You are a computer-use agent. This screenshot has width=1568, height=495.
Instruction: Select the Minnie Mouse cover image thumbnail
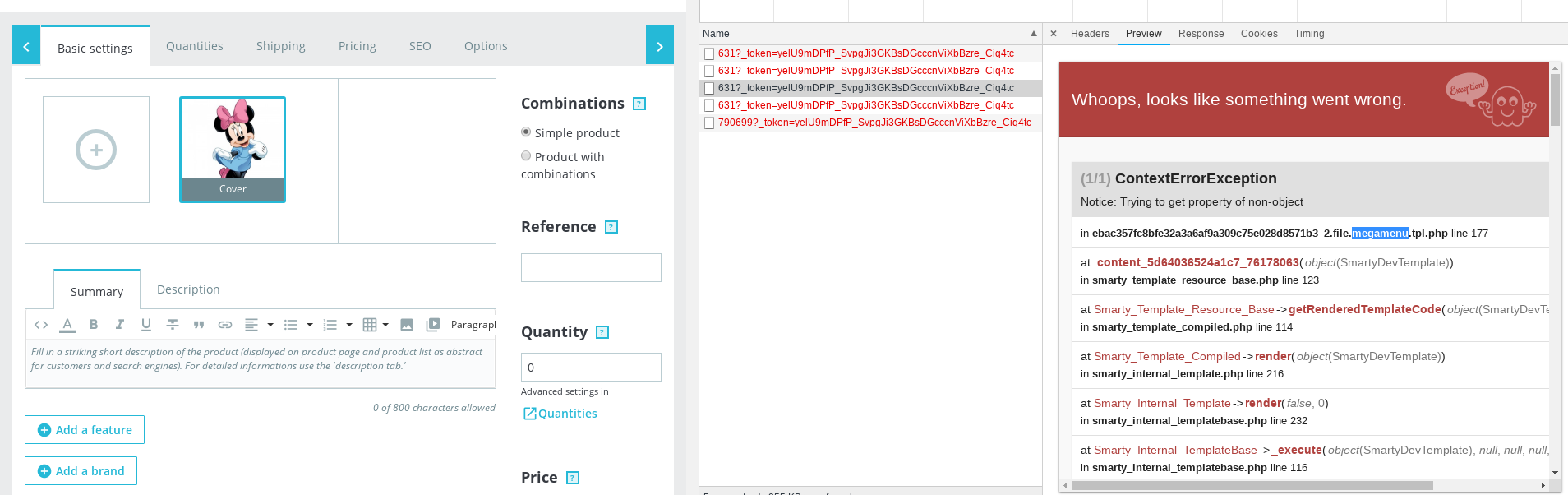[x=233, y=149]
